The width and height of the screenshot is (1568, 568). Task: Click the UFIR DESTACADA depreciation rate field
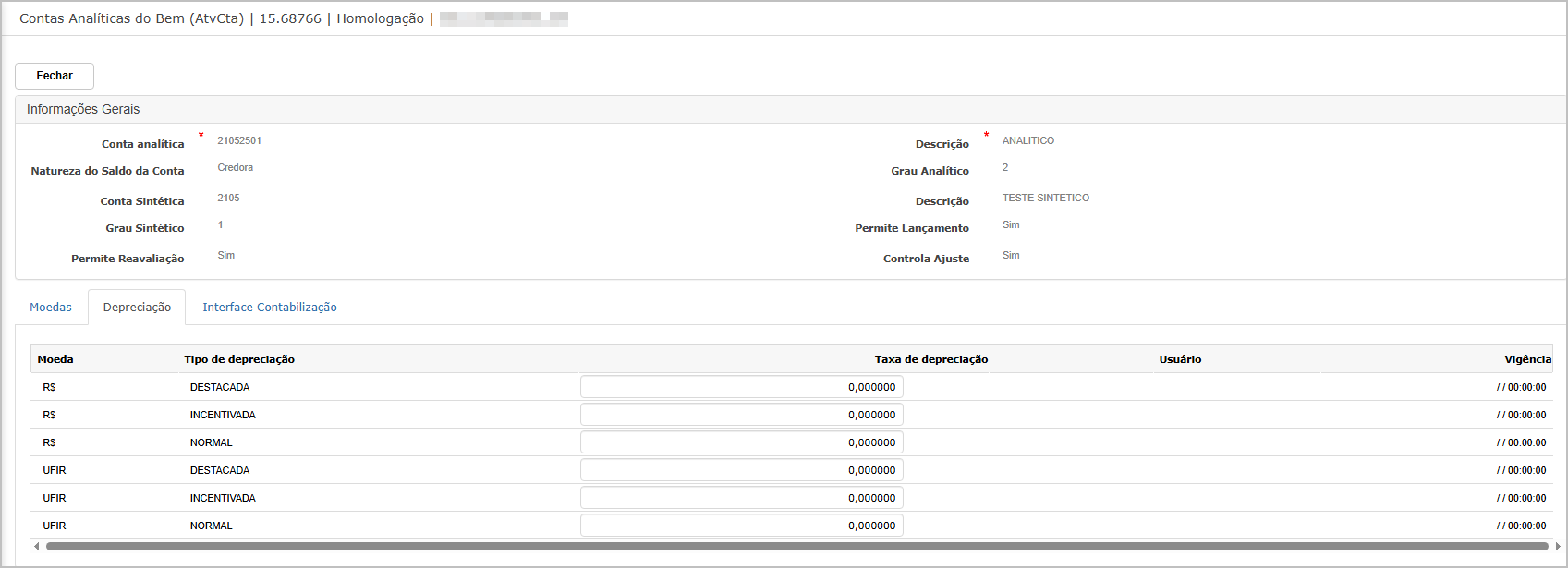point(742,470)
